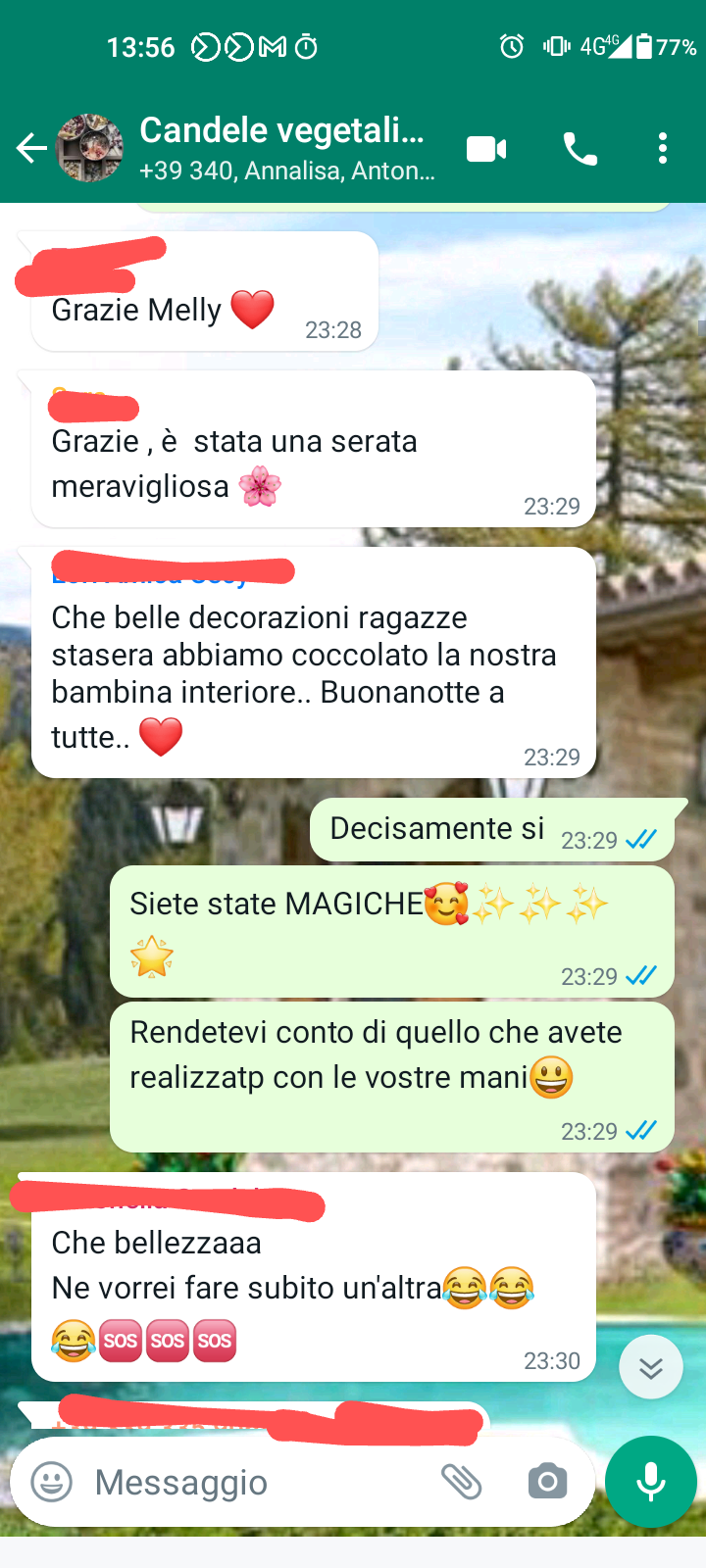Tap the paperclip attachment icon

coord(461,1482)
